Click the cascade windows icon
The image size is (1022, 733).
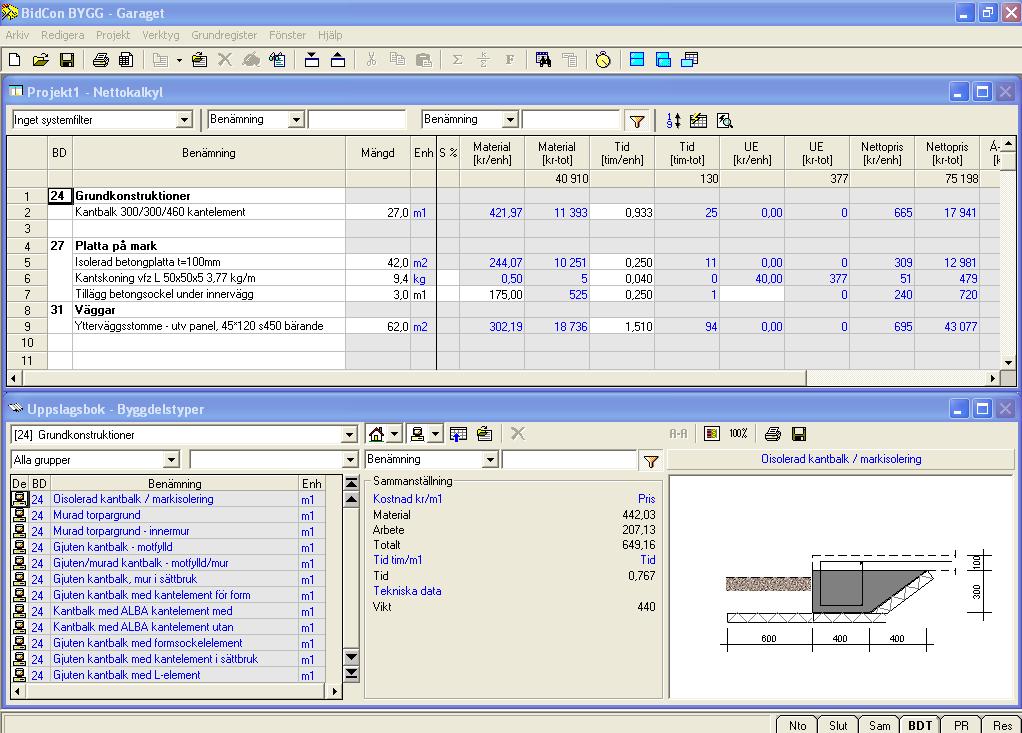click(x=689, y=60)
